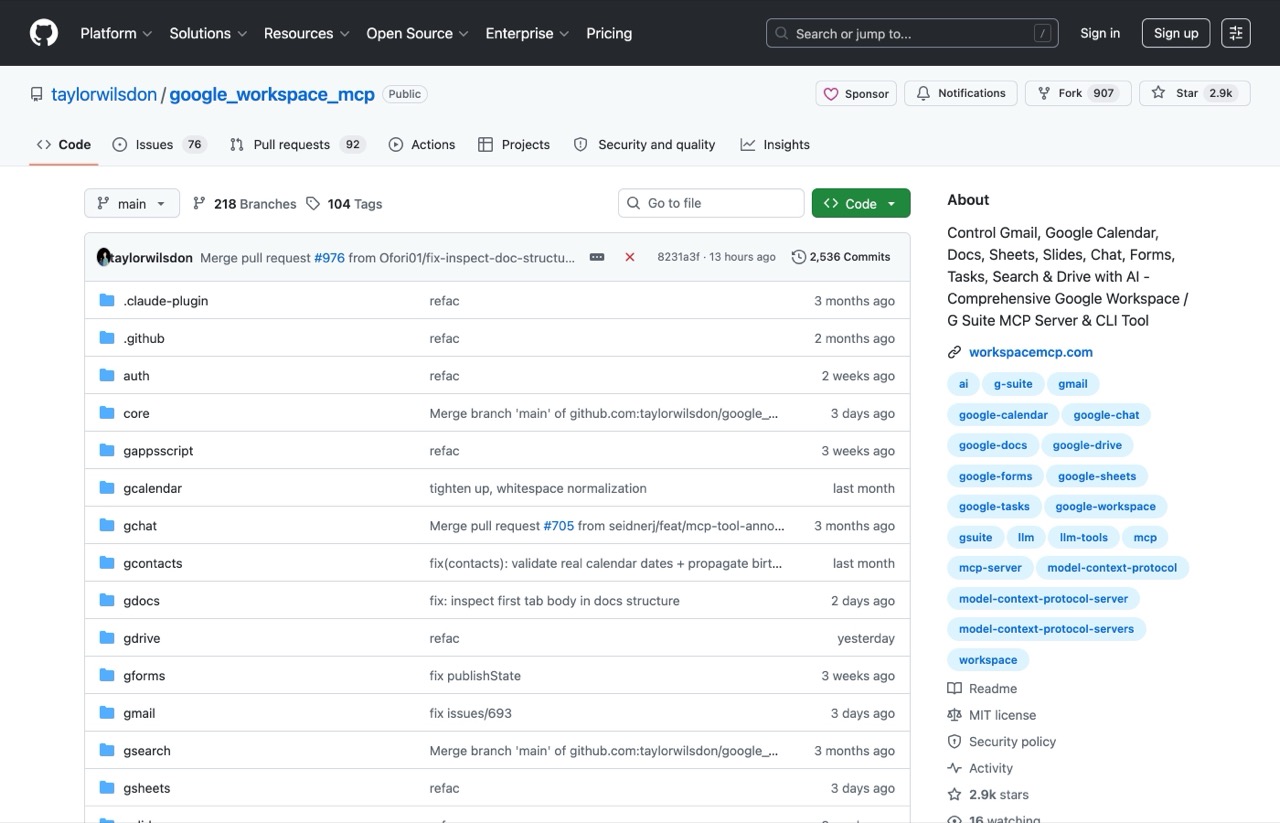The image size is (1280, 823).
Task: Open the auth folder
Action: [136, 376]
